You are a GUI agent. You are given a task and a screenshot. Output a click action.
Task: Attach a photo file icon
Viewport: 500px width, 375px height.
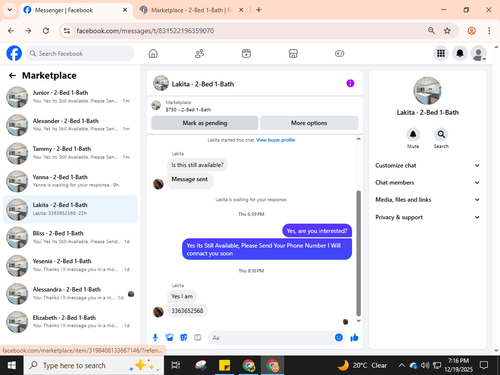169,338
